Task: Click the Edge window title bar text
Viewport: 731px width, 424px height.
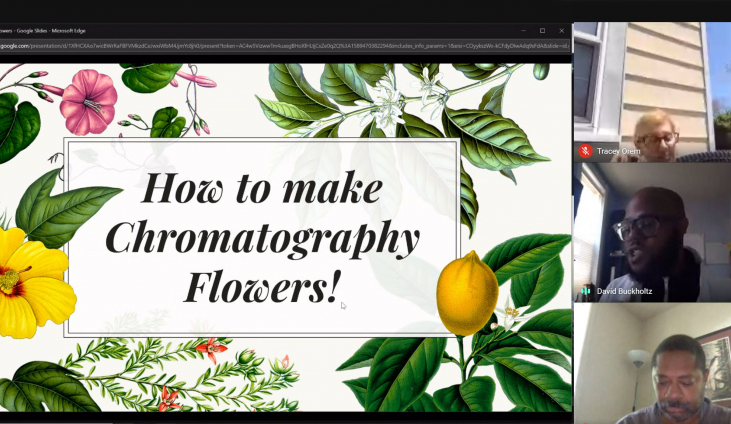Action: click(x=43, y=31)
